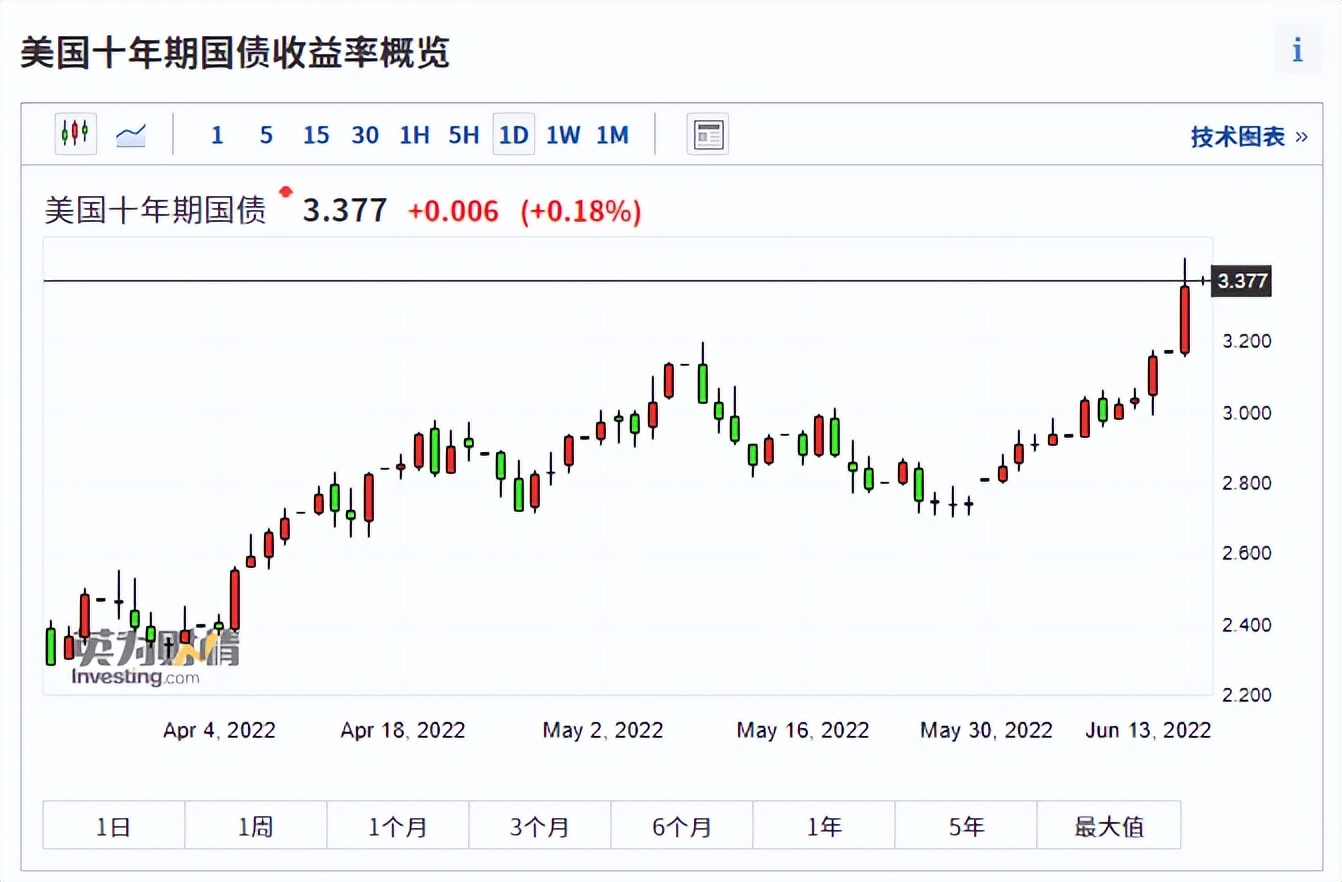Select the 15 minute interval

[316, 135]
